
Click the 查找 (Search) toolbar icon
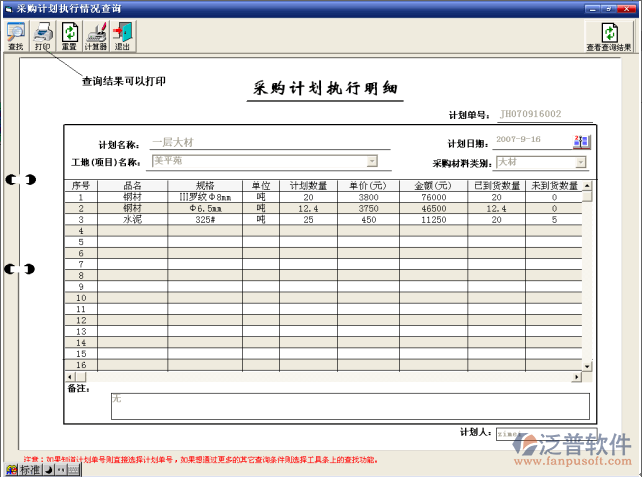[x=16, y=36]
